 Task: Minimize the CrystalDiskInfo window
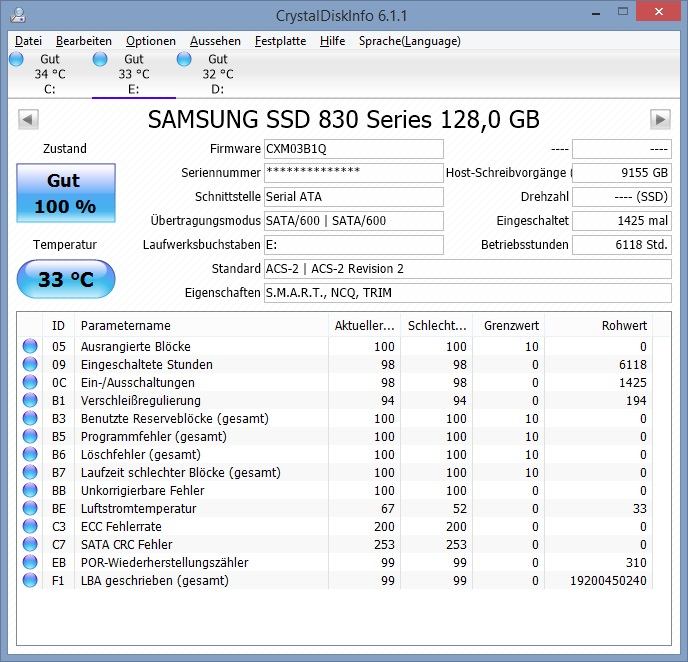click(x=596, y=13)
